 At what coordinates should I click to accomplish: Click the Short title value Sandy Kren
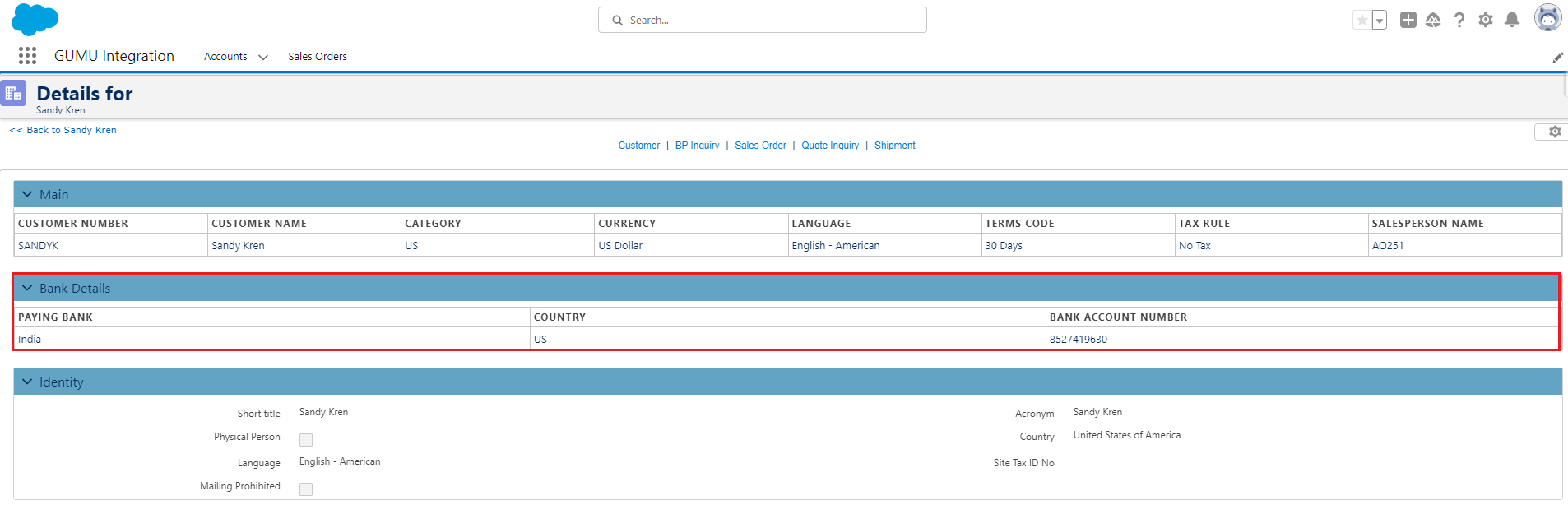pyautogui.click(x=323, y=412)
